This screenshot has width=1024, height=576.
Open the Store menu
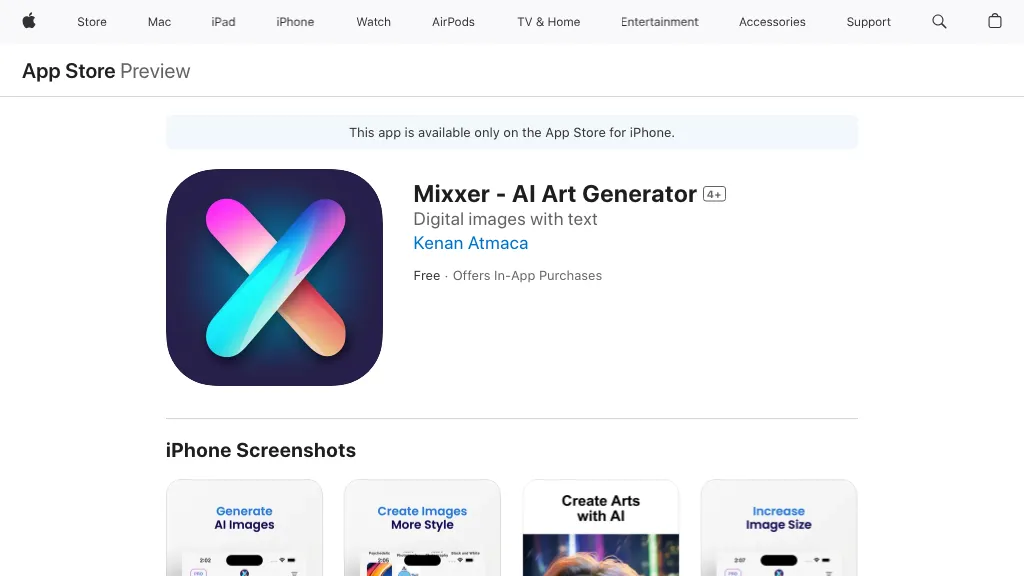pos(91,22)
